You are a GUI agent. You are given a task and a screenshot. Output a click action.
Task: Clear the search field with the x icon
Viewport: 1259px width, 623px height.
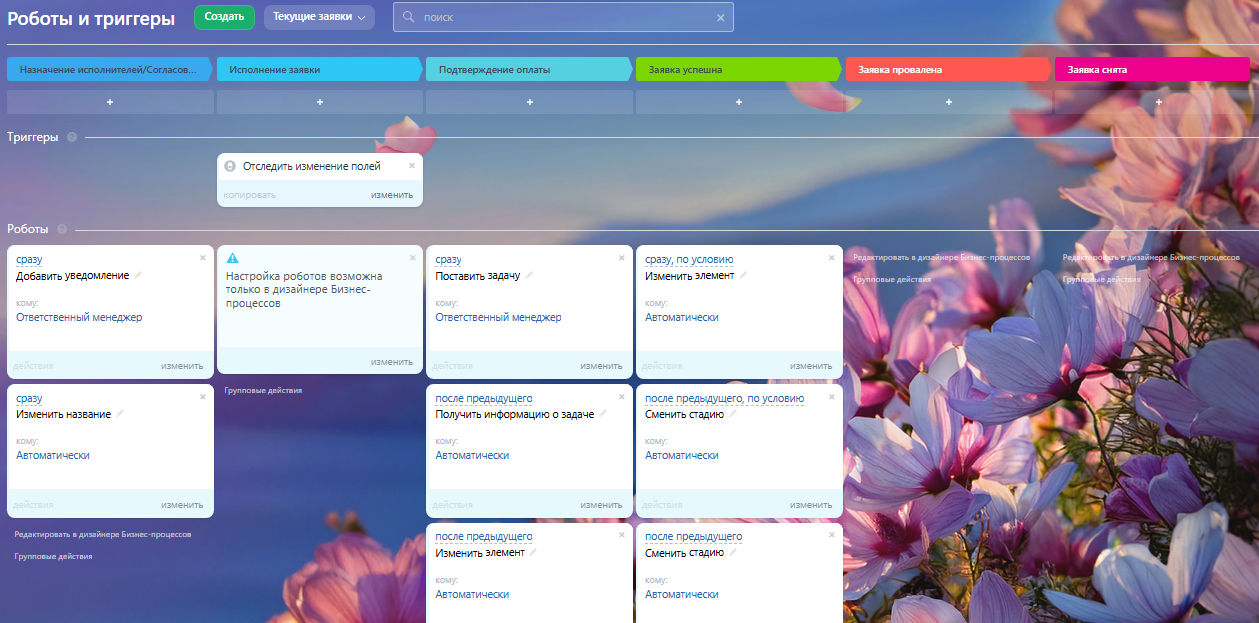[720, 17]
